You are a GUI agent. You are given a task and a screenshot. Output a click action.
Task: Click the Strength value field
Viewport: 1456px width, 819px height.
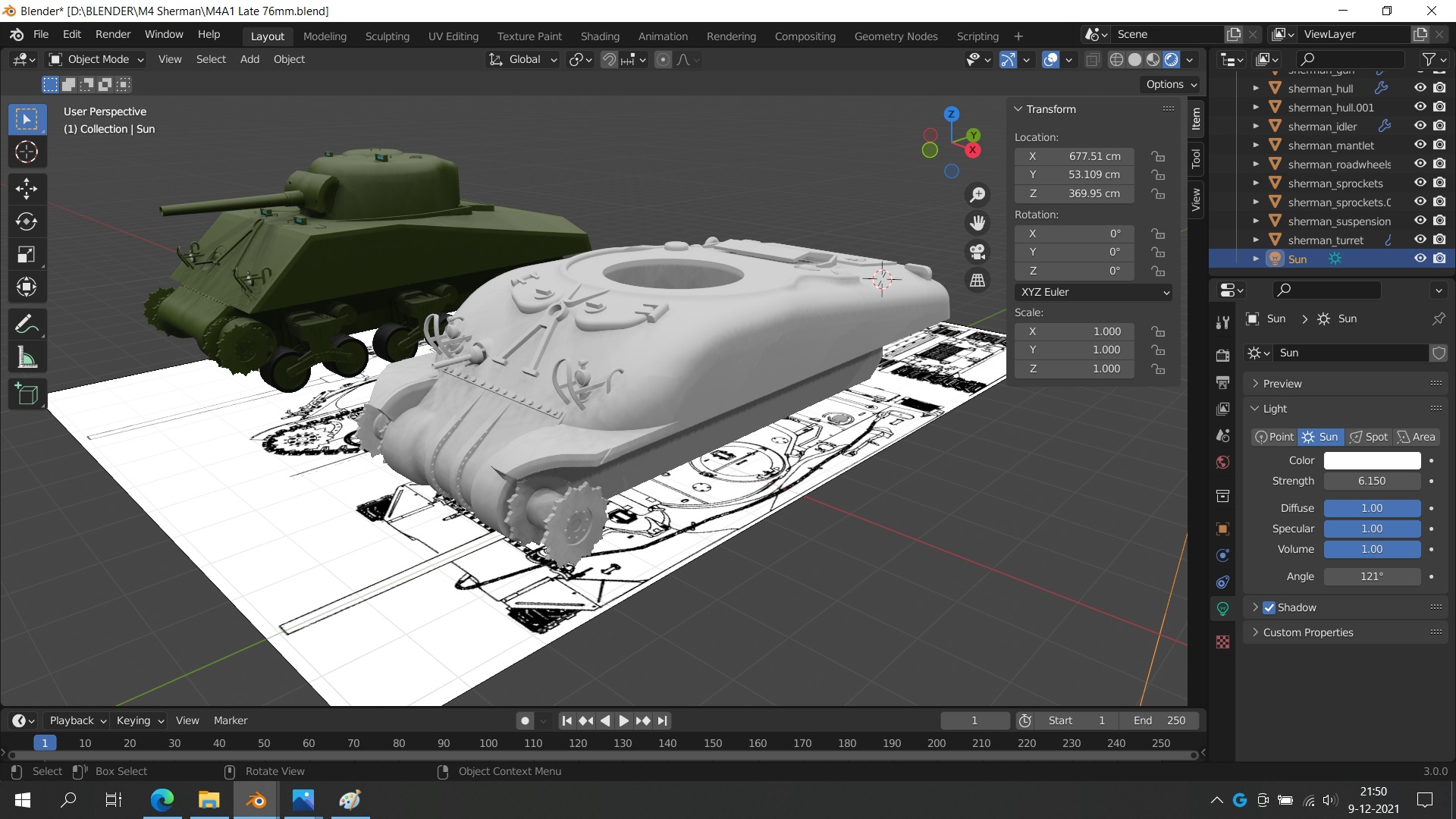(x=1371, y=481)
